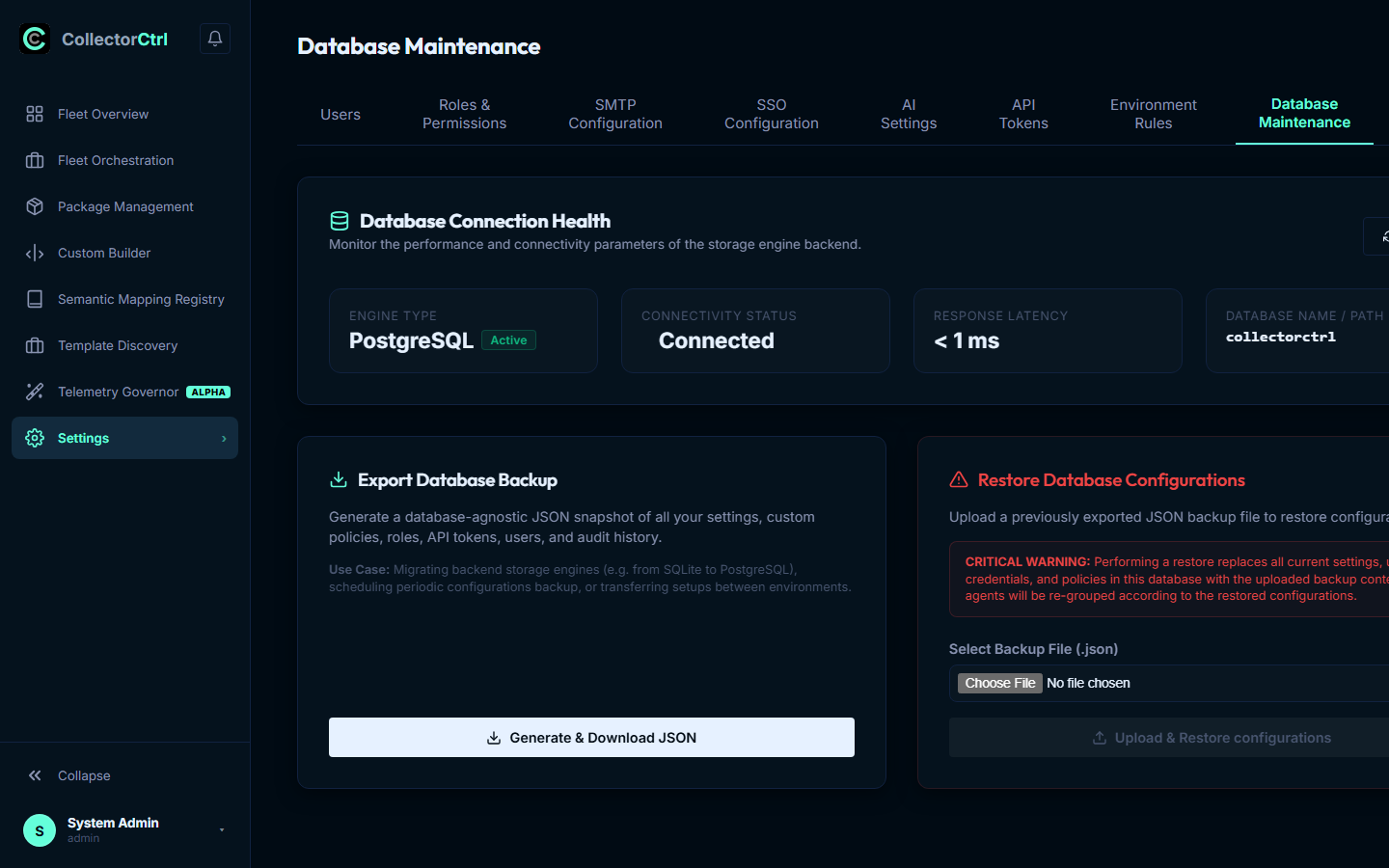Click the CollectorCtrl logo icon
Viewport: 1389px width, 868px height.
[x=35, y=39]
